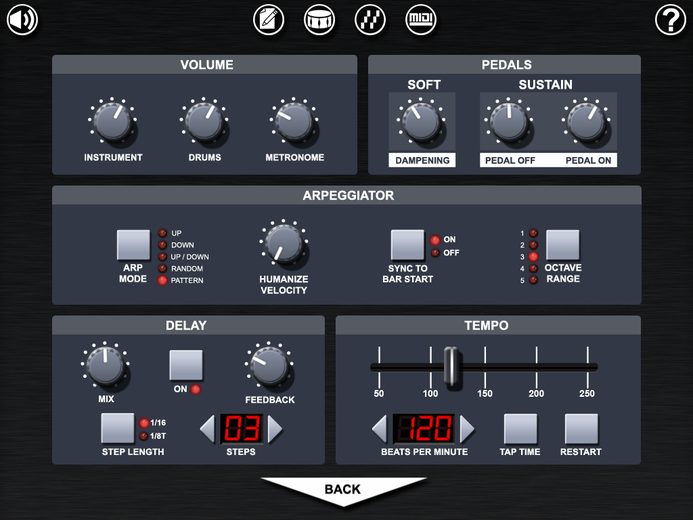Select the sync OFF indicator

tap(435, 253)
